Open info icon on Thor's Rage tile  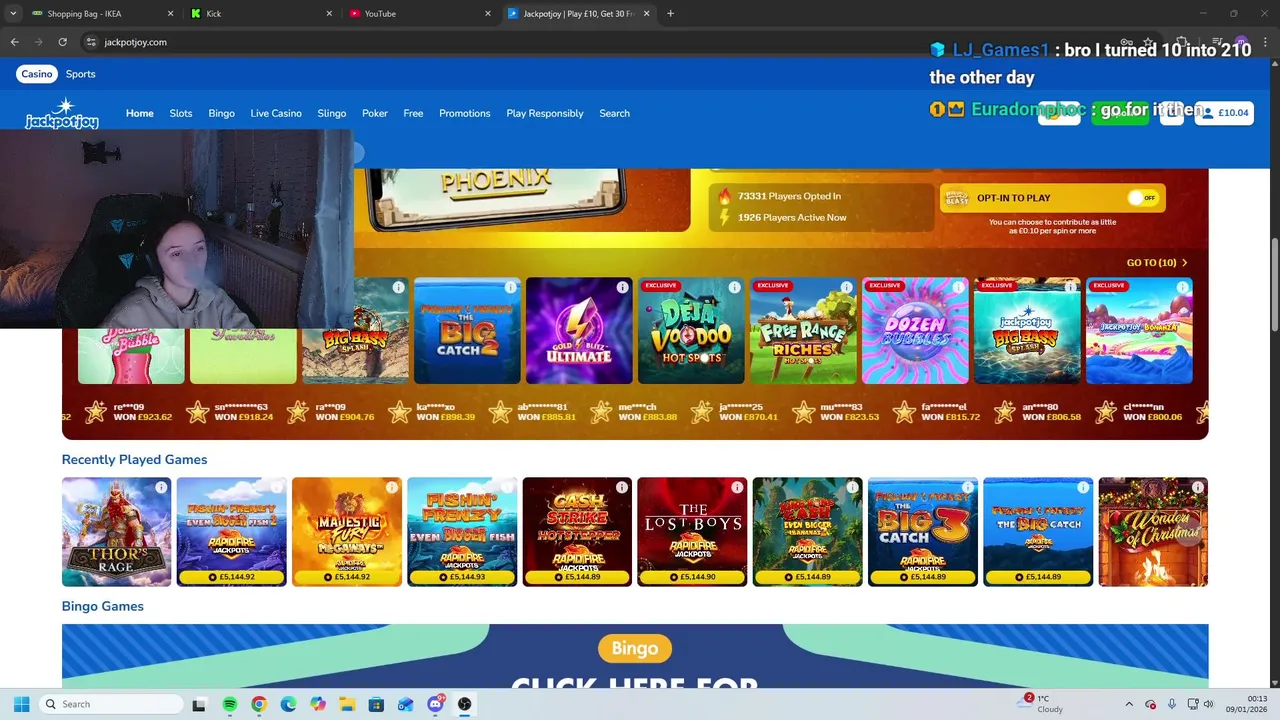161,487
